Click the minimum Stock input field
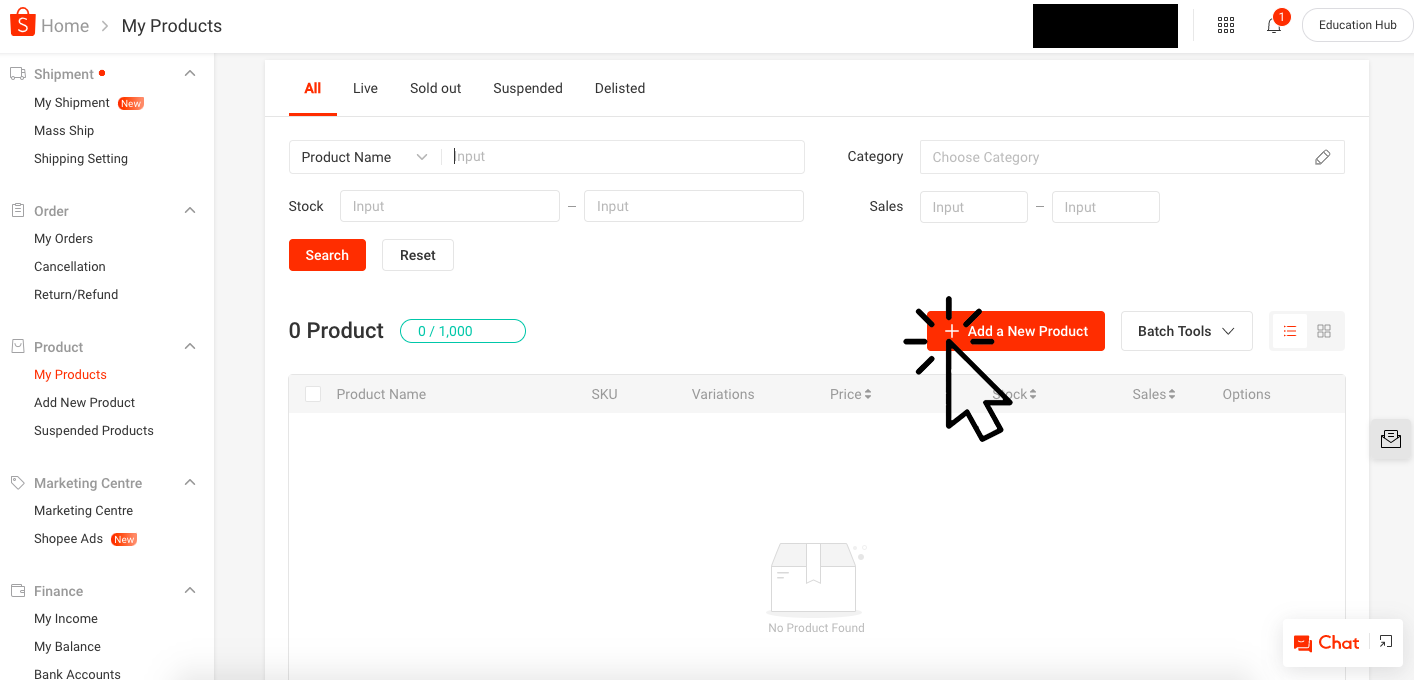1414x680 pixels. click(450, 206)
